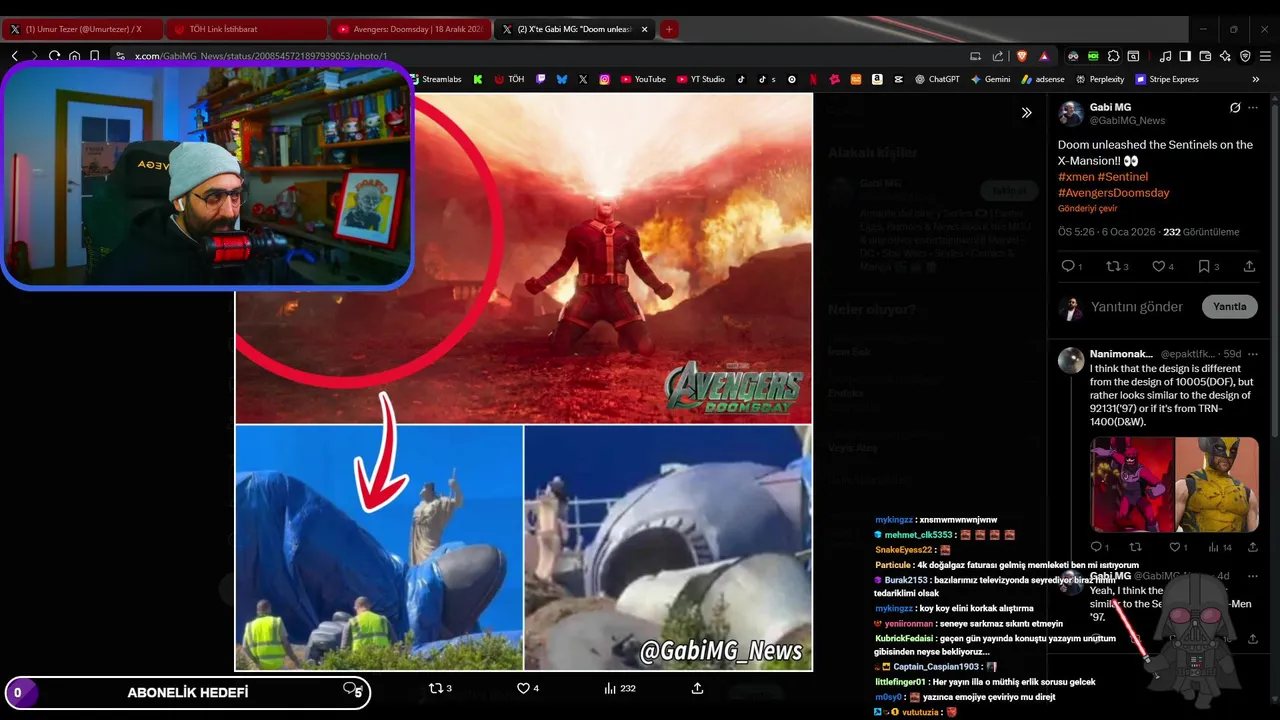
Task: Repost the photo from the bottom bar
Action: tap(441, 688)
